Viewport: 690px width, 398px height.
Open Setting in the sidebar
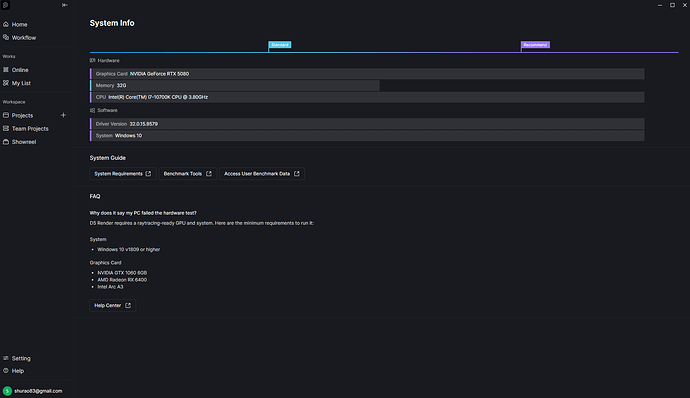pos(21,358)
